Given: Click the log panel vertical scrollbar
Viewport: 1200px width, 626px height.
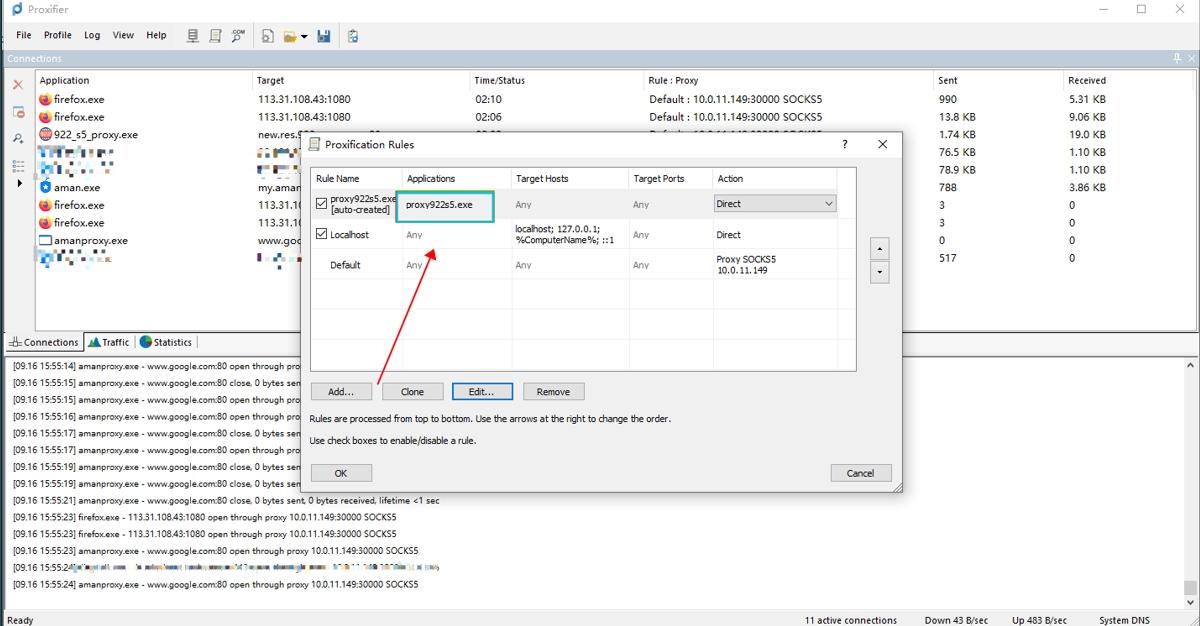Looking at the screenshot, I should point(1189,470).
